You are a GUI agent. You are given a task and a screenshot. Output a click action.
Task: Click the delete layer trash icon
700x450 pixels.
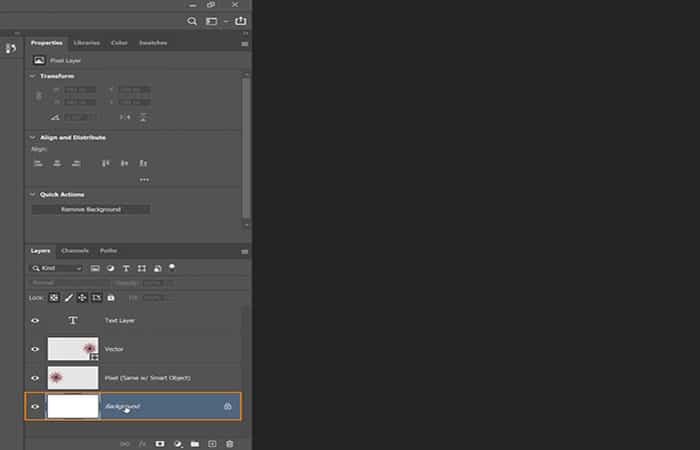coord(229,443)
